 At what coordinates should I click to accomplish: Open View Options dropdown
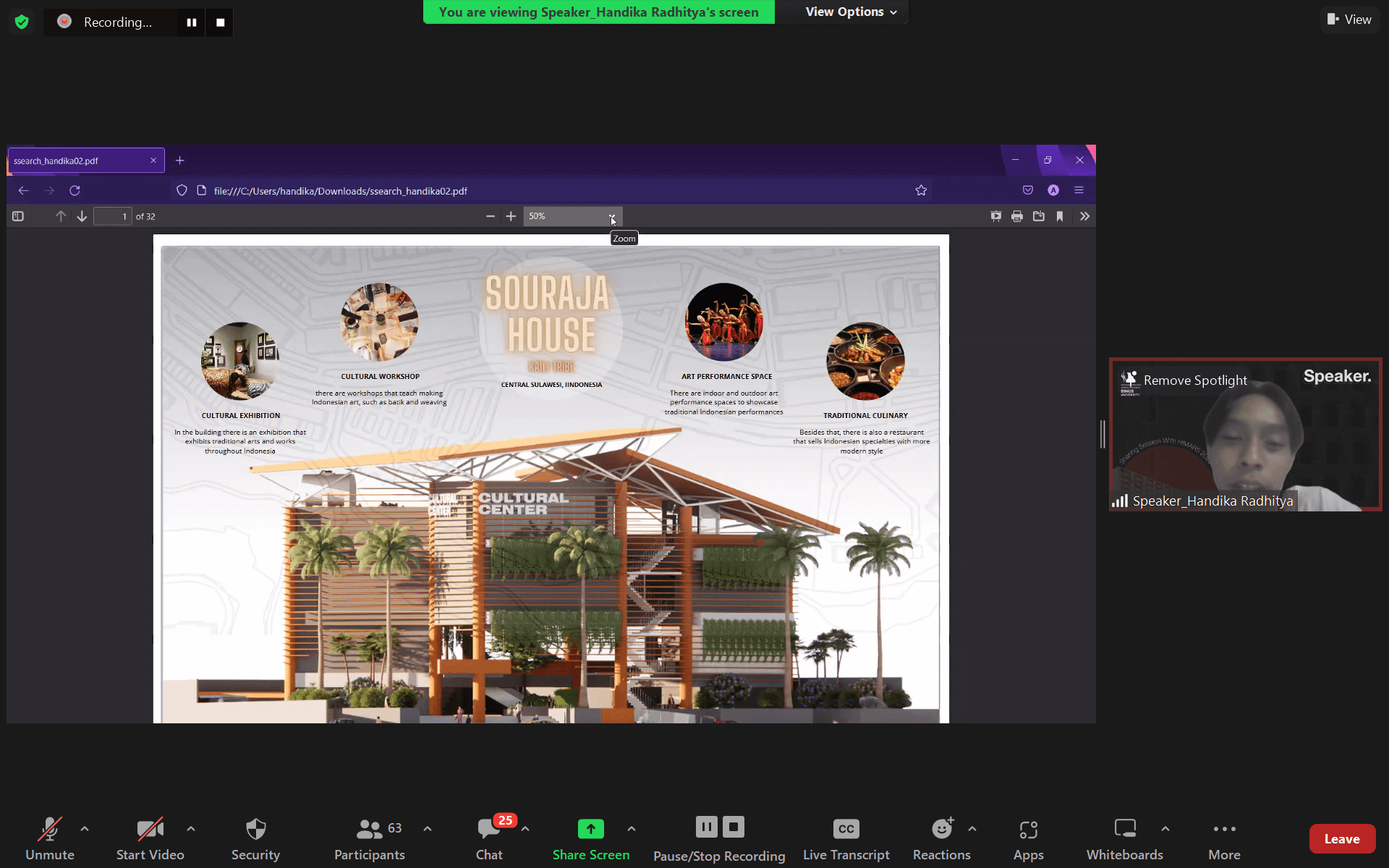851,12
